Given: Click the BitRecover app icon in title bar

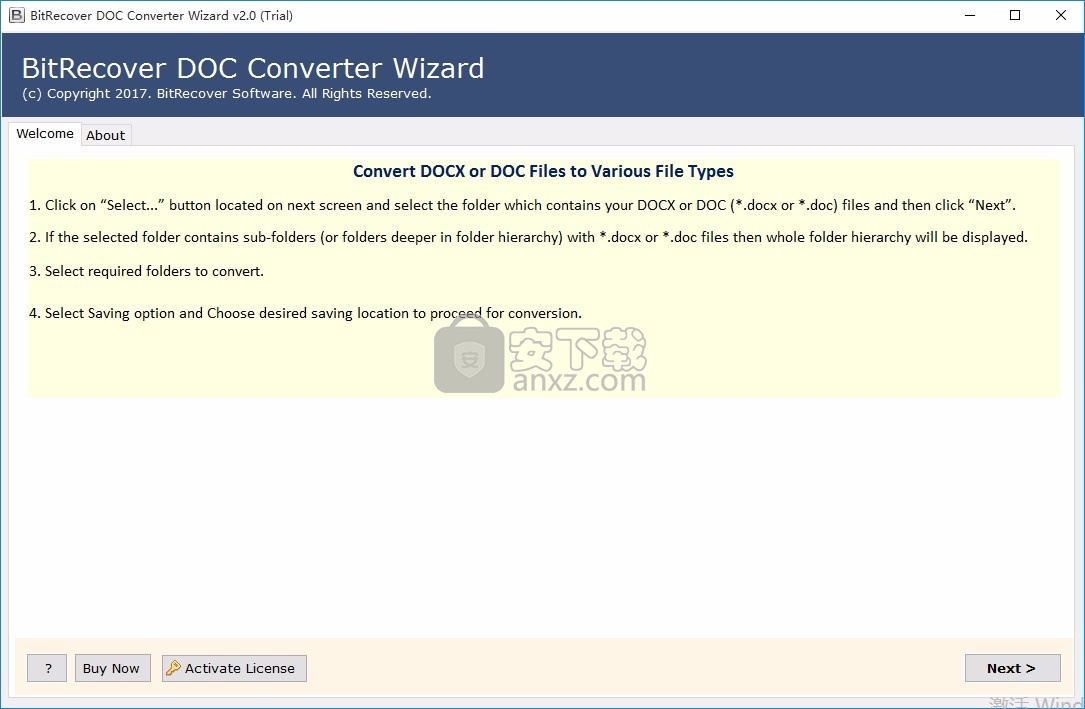Looking at the screenshot, I should click(17, 15).
